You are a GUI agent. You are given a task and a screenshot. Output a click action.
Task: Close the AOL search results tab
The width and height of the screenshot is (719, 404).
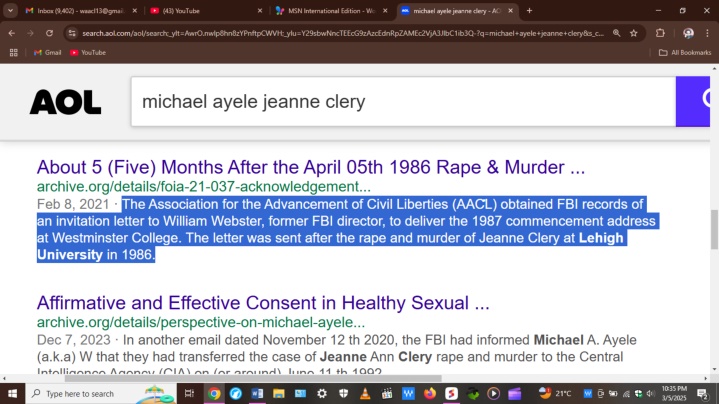coord(510,11)
